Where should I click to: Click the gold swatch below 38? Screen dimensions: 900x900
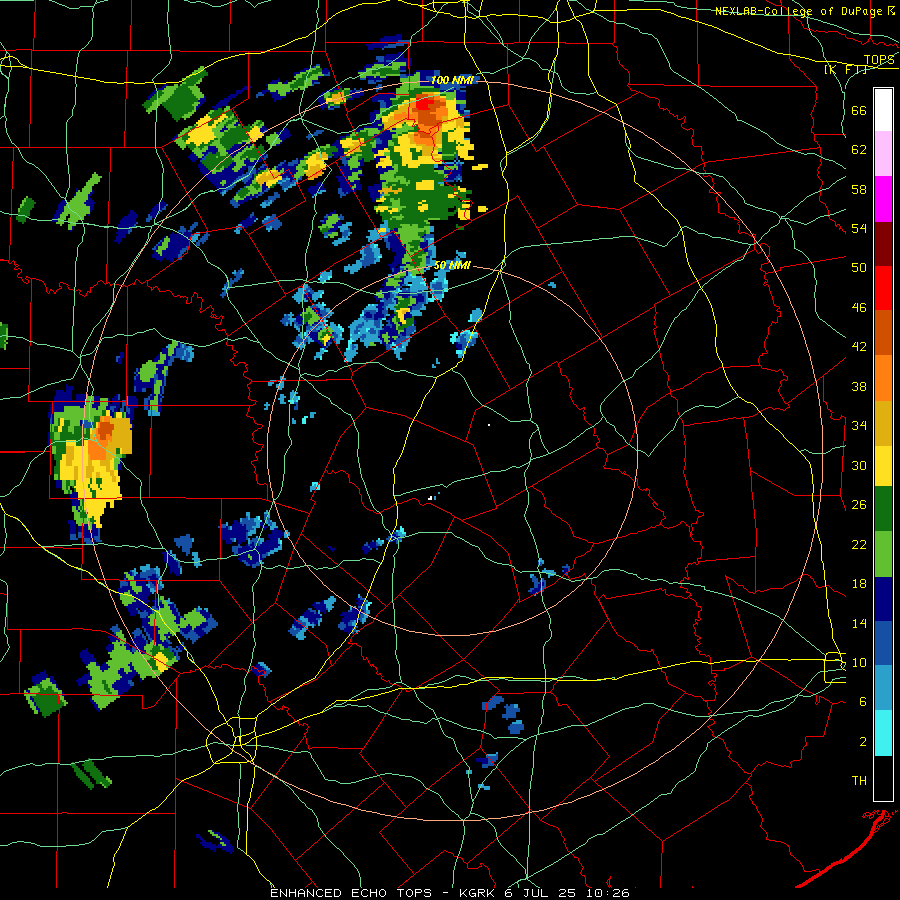coord(883,423)
